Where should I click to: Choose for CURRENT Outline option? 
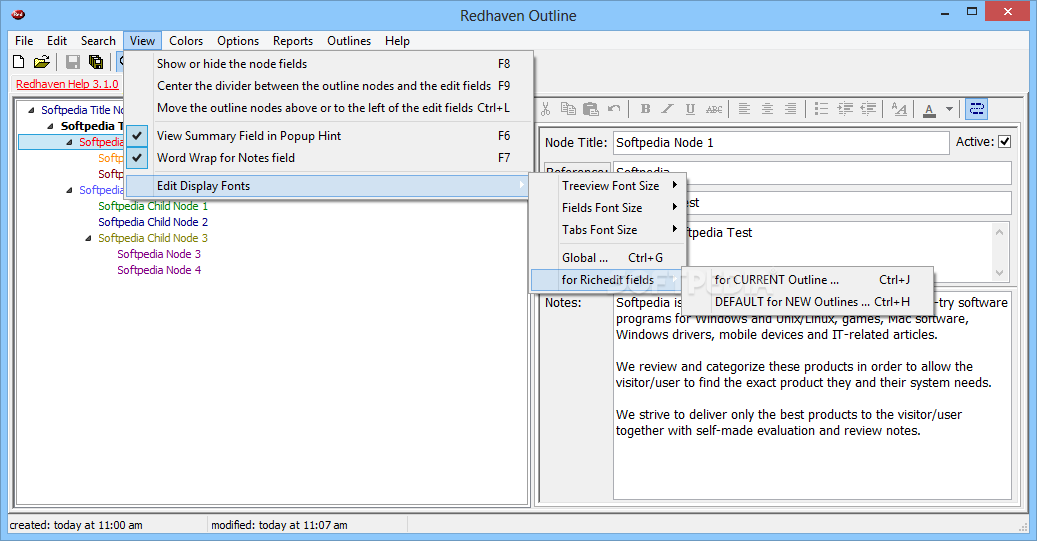point(807,280)
